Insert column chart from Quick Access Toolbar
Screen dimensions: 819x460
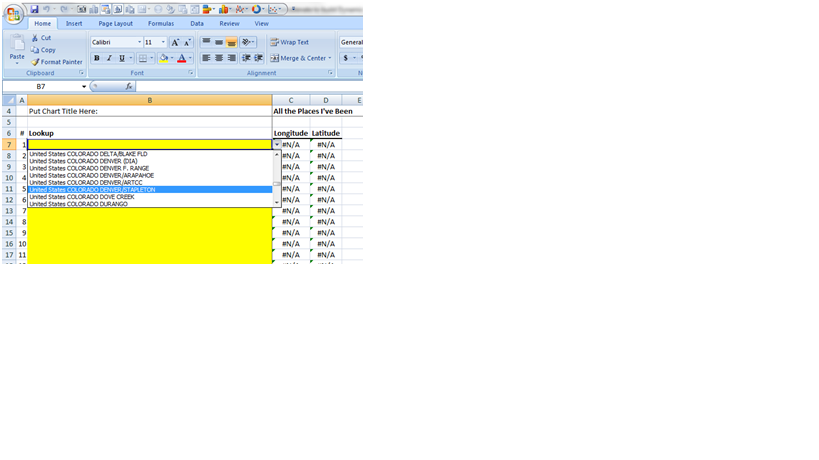223,9
